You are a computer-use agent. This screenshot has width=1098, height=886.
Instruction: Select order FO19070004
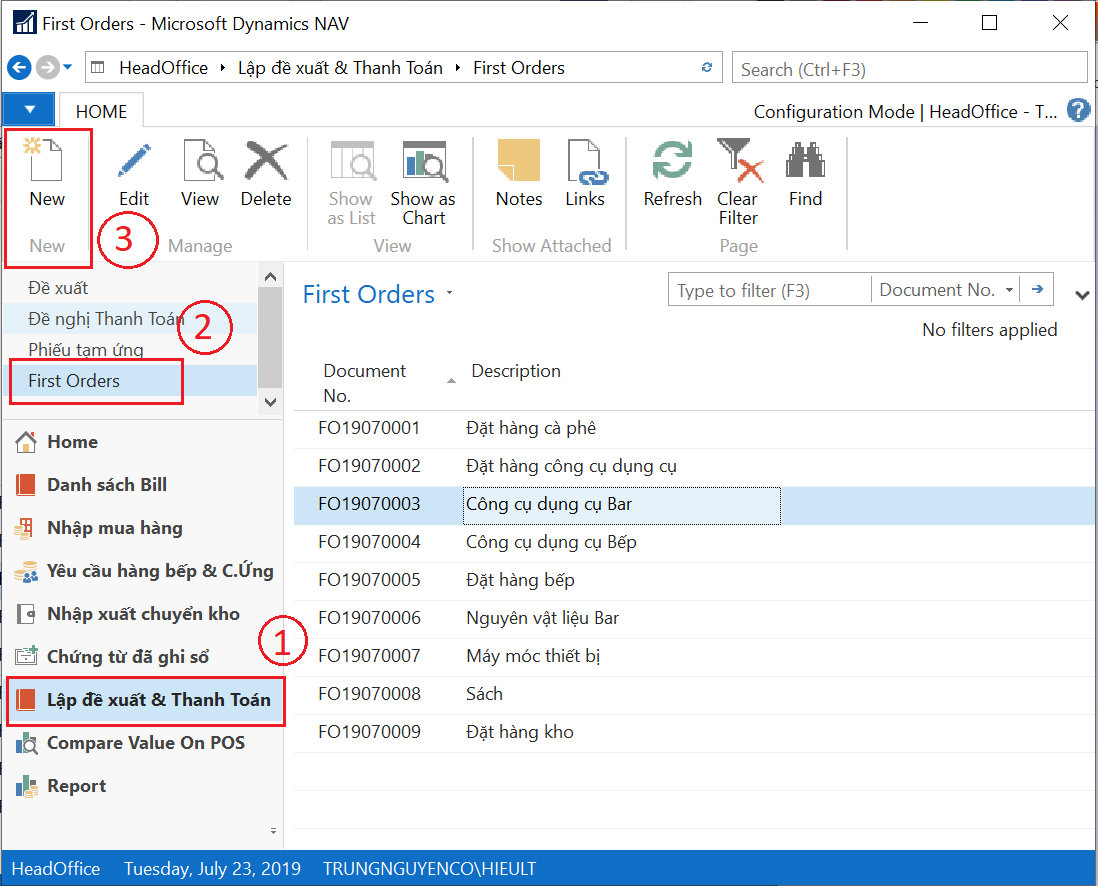click(693, 542)
